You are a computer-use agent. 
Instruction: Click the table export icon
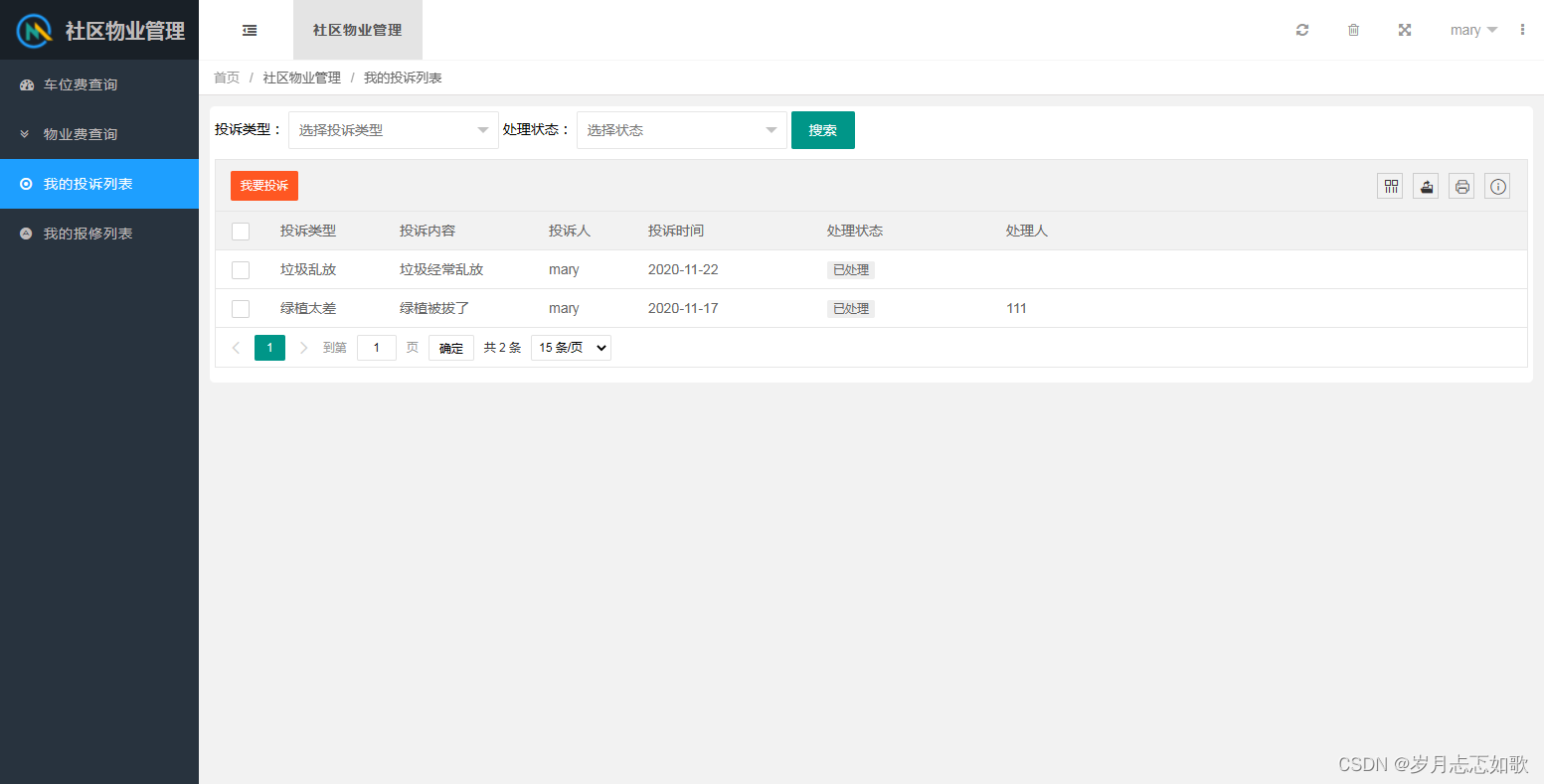click(x=1426, y=186)
